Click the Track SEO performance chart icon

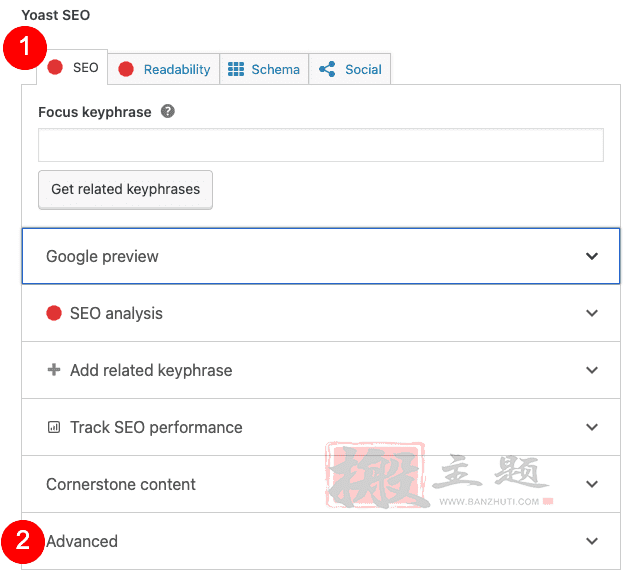[x=54, y=427]
